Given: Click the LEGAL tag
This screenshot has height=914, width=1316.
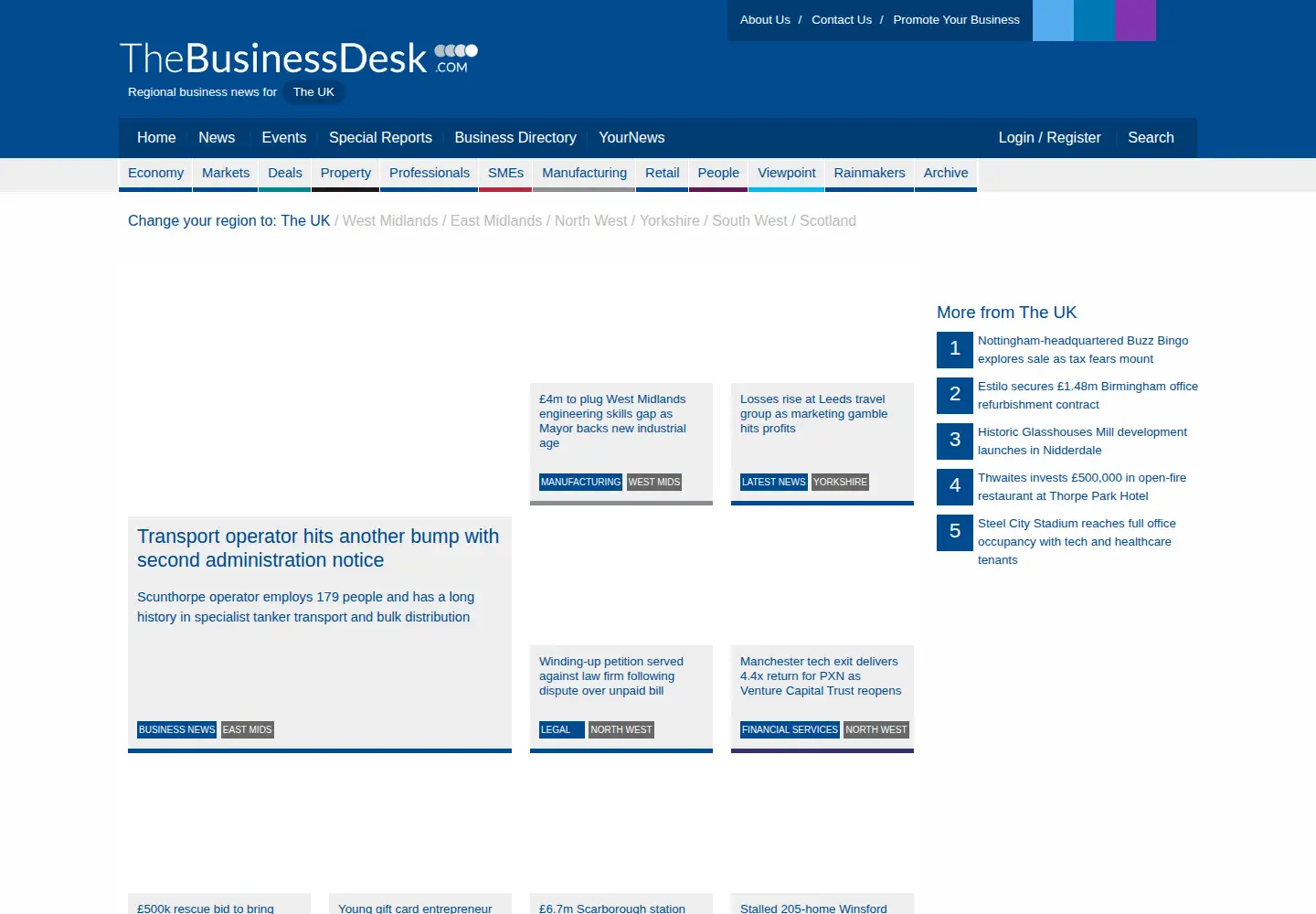Looking at the screenshot, I should pyautogui.click(x=561, y=729).
